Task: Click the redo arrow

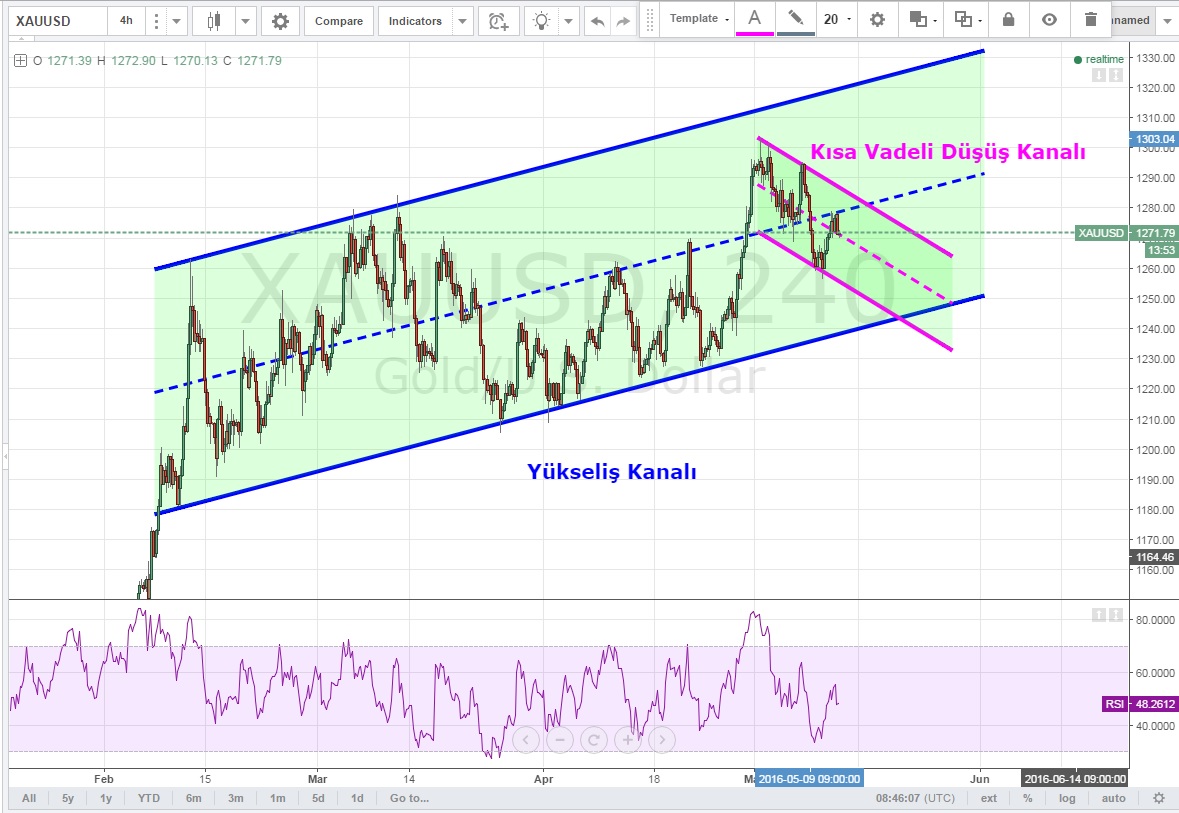Action: click(x=624, y=21)
